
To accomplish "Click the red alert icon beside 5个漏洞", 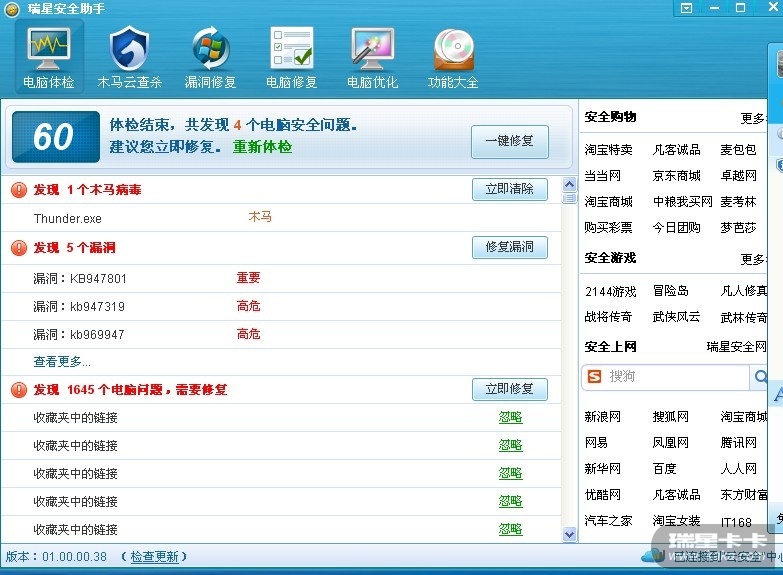I will (x=19, y=248).
